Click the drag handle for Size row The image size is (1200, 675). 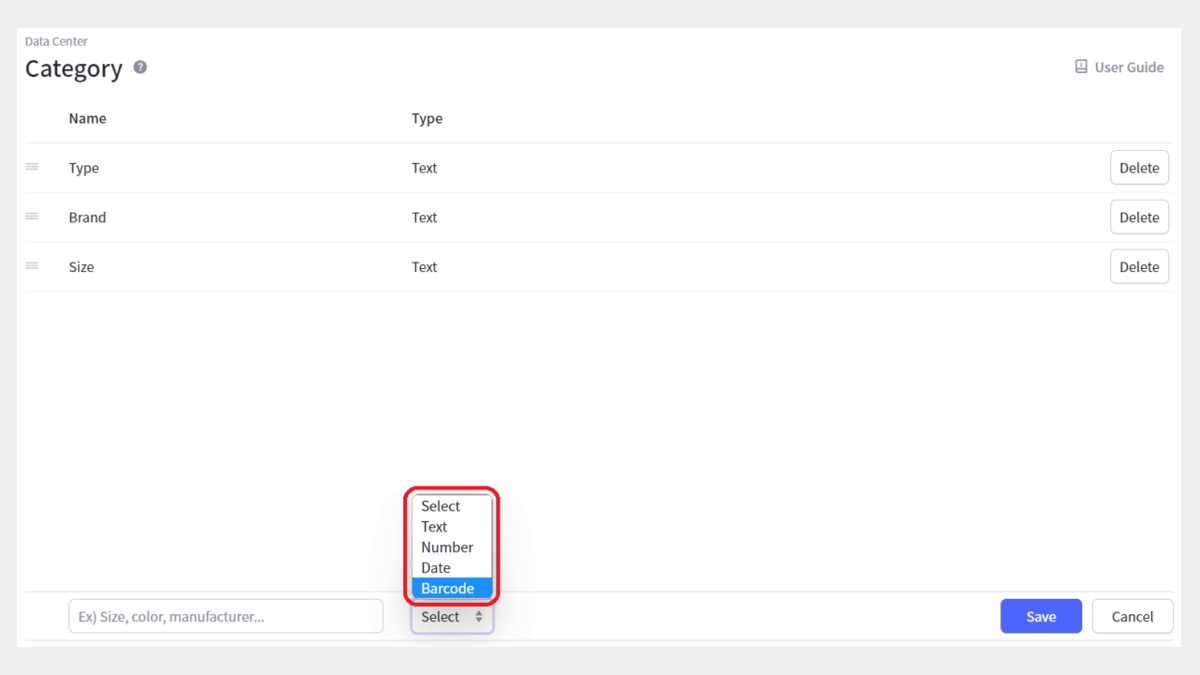pos(32,266)
